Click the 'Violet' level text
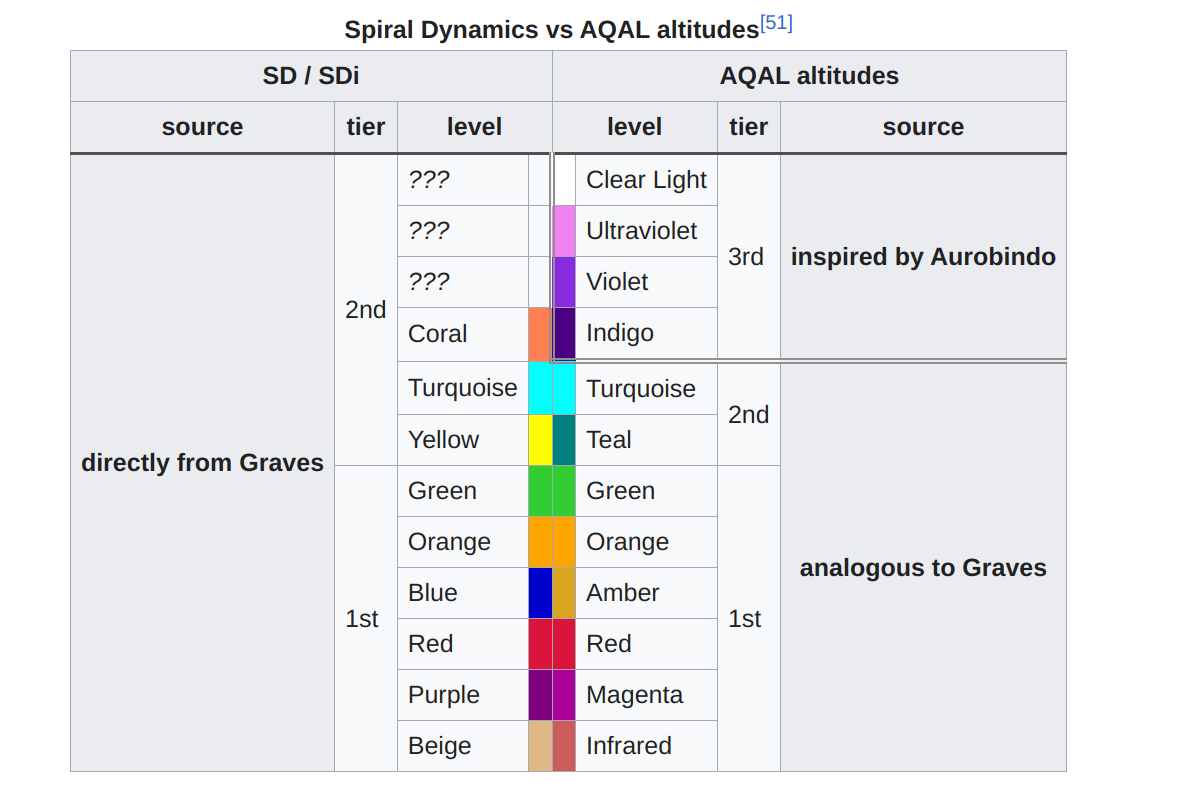This screenshot has height=789, width=1183. (x=617, y=282)
